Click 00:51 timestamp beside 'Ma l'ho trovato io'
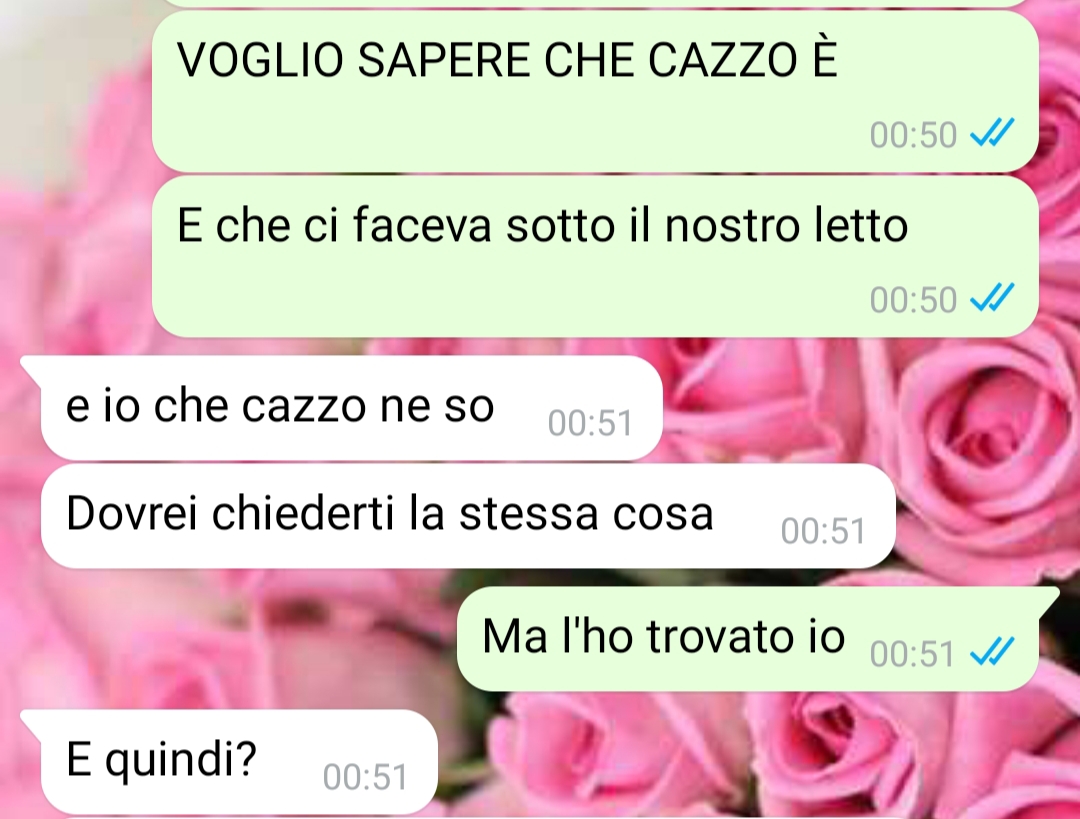Screen dimensions: 1080x819 [913, 654]
